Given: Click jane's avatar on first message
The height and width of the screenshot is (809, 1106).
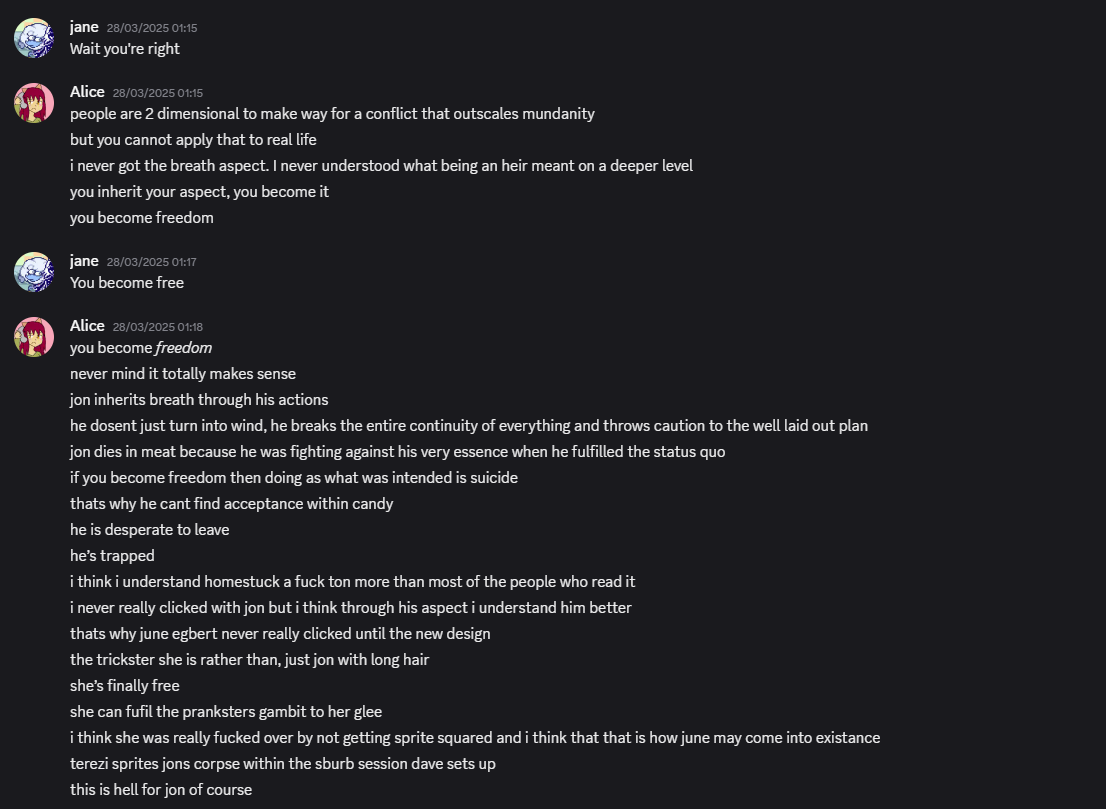Looking at the screenshot, I should click(34, 38).
